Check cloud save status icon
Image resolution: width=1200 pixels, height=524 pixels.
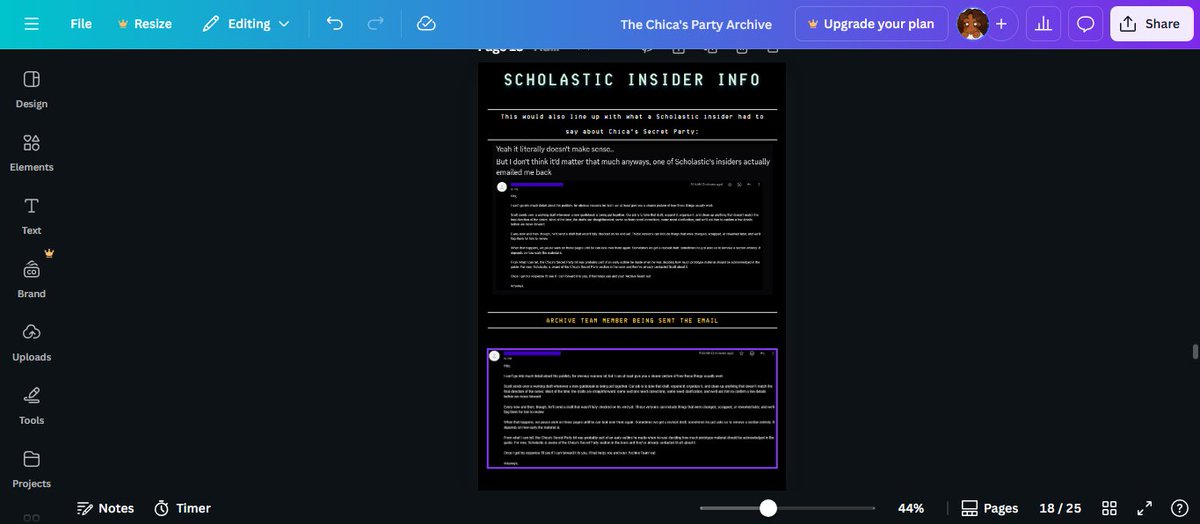tap(426, 23)
